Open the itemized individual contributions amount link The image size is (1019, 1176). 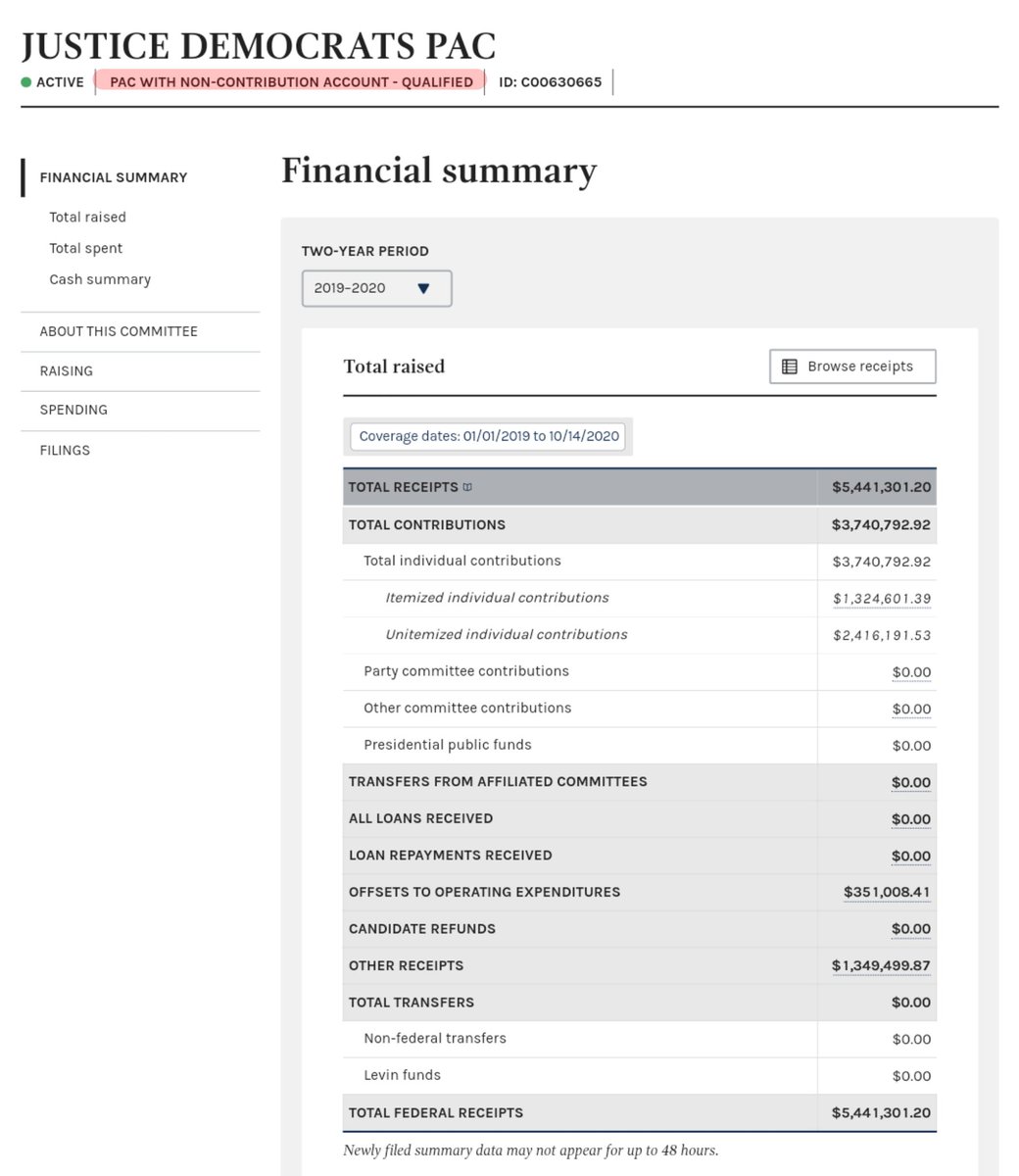click(880, 598)
